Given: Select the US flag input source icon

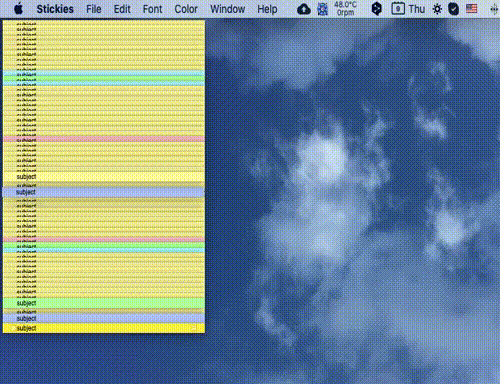Looking at the screenshot, I should [x=471, y=9].
